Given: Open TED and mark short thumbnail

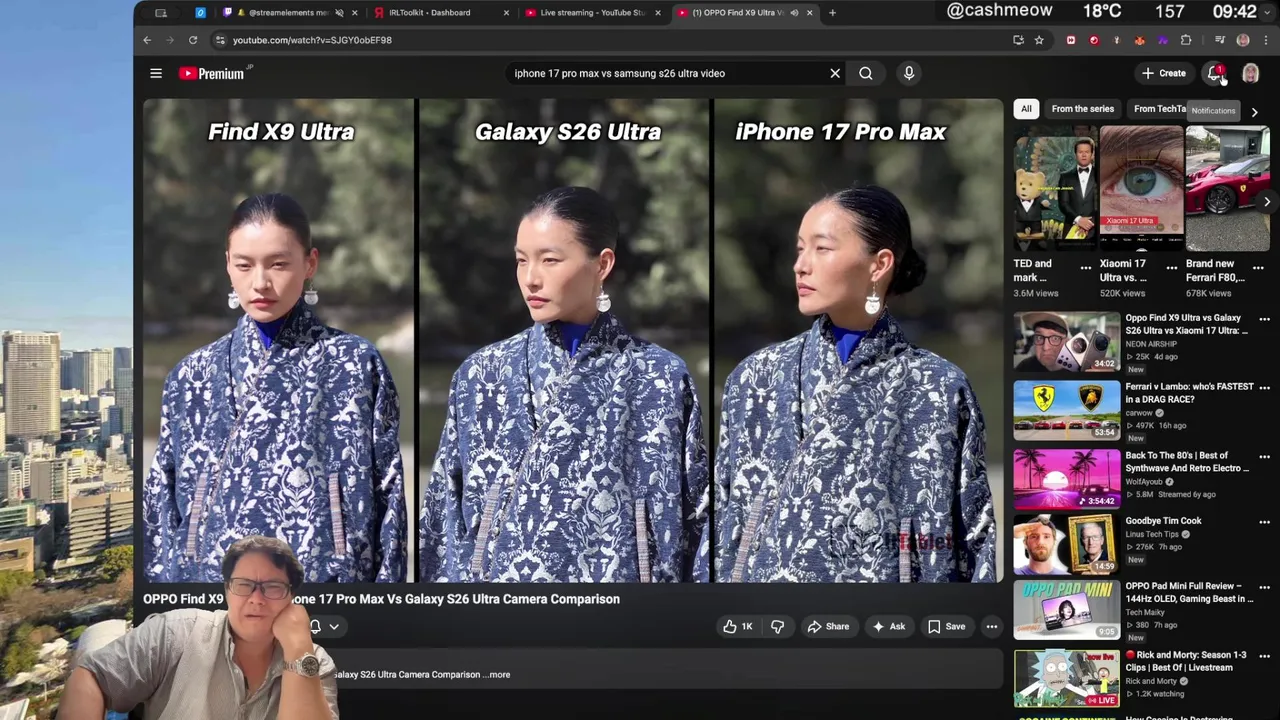Looking at the screenshot, I should pyautogui.click(x=1055, y=187).
